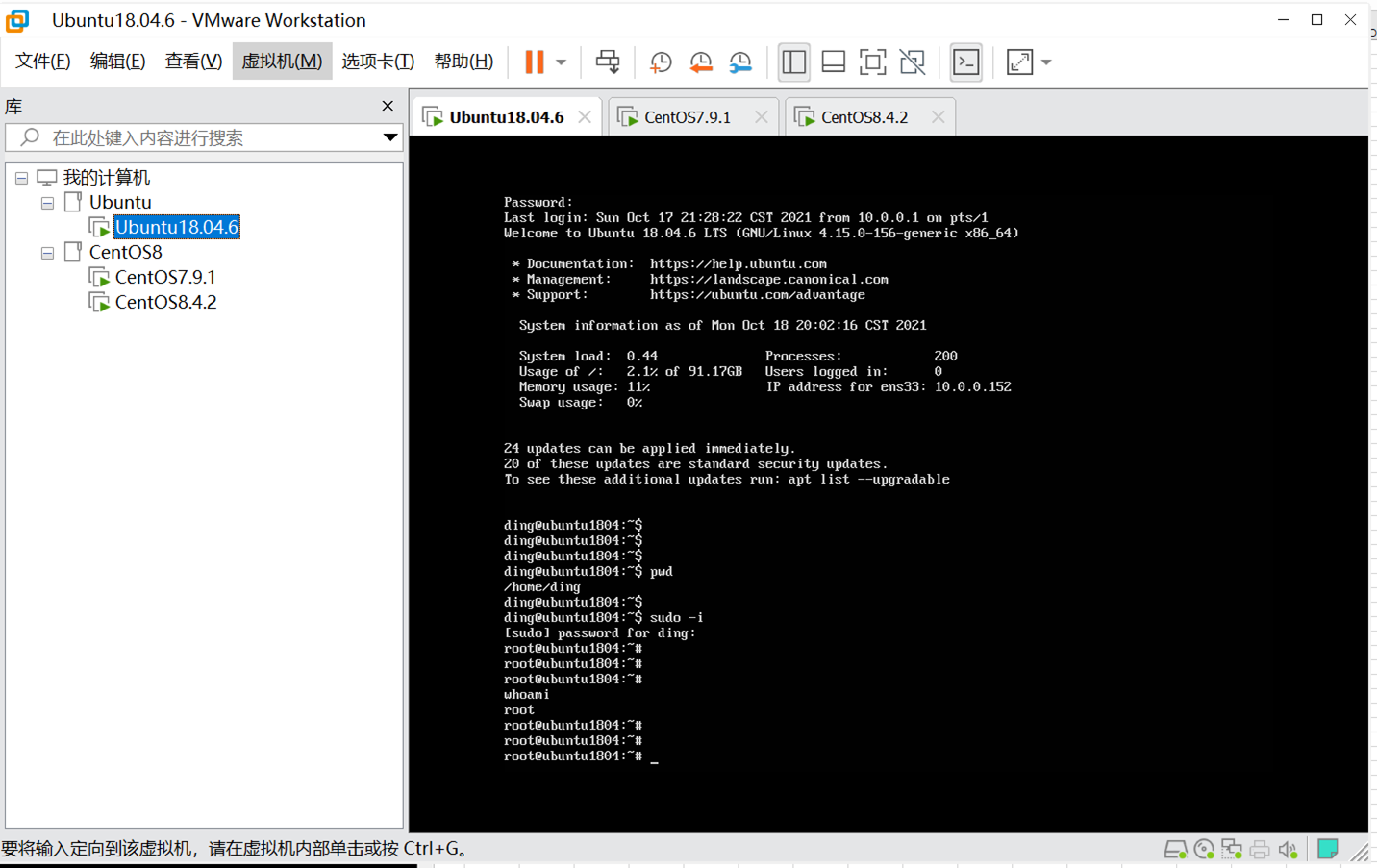The height and width of the screenshot is (868, 1377).
Task: Select CentOS8.4.2 in the library tree
Action: [x=165, y=303]
